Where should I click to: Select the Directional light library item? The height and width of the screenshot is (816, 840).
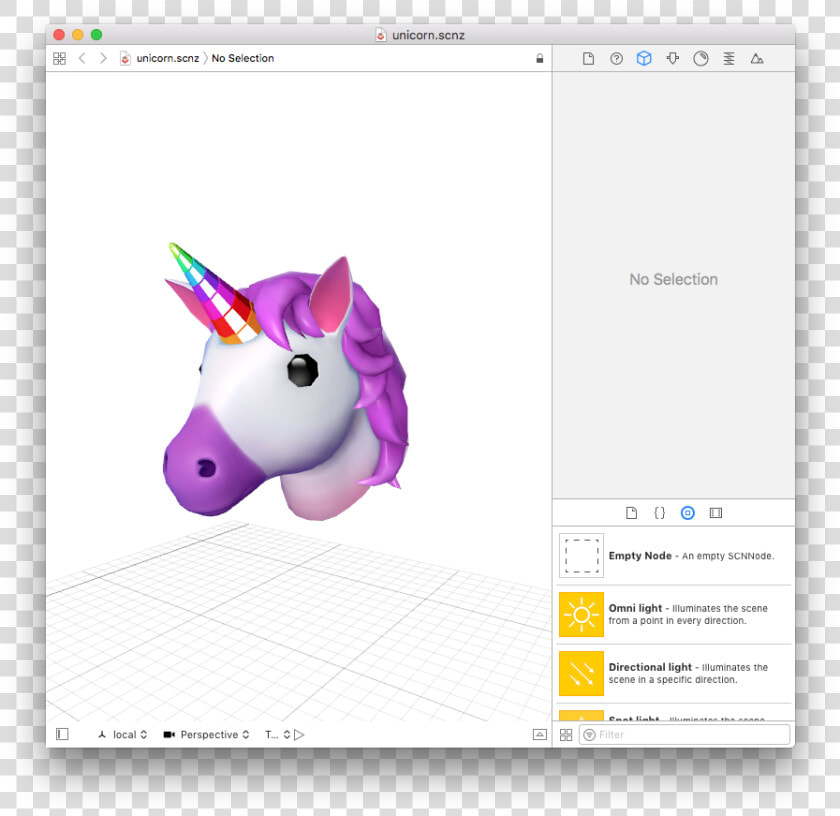tap(674, 673)
